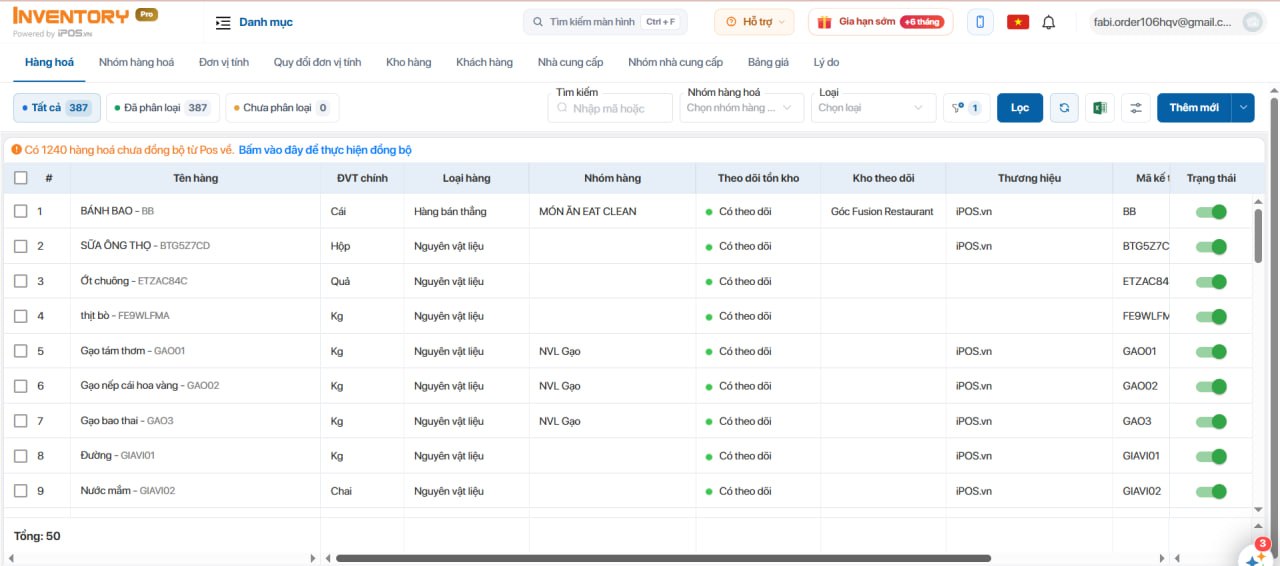Click the Inventory Pro logo
Image resolution: width=1280 pixels, height=566 pixels.
[84, 22]
